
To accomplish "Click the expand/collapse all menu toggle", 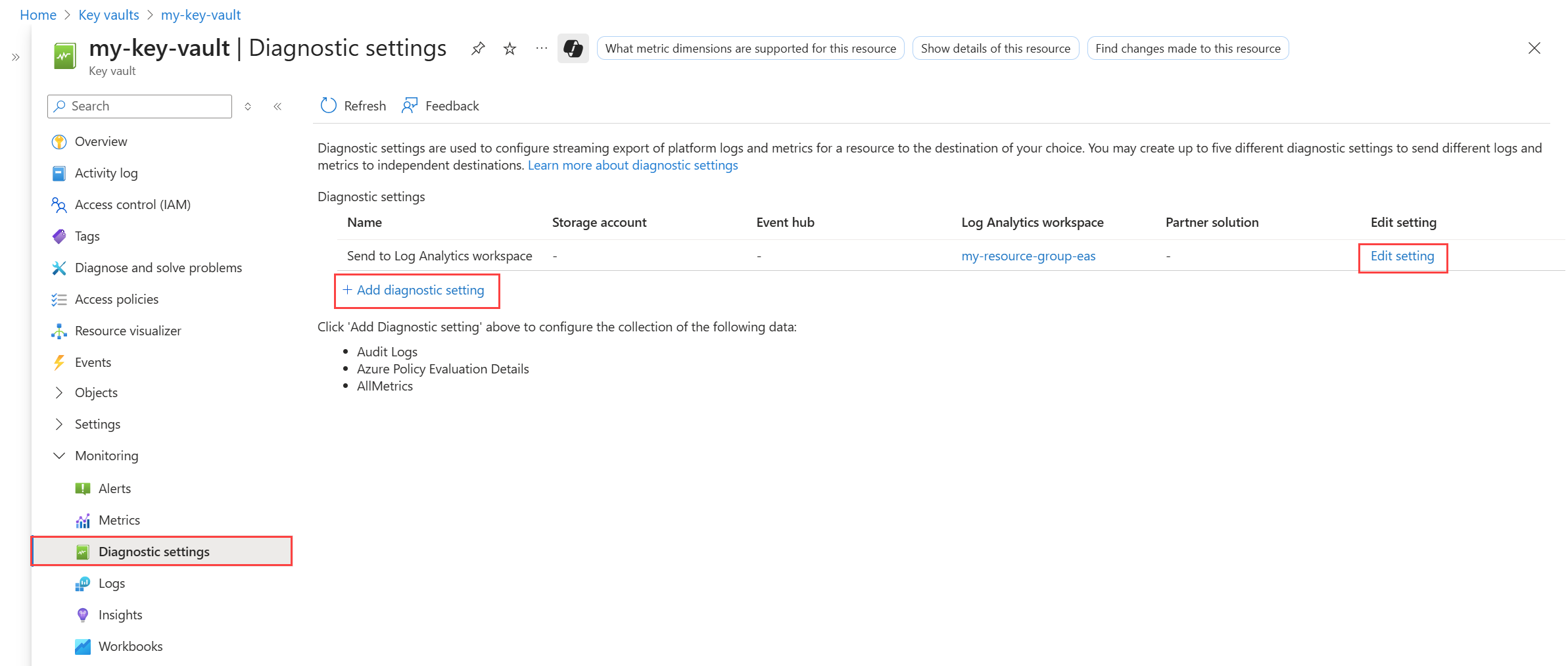I will coord(248,107).
